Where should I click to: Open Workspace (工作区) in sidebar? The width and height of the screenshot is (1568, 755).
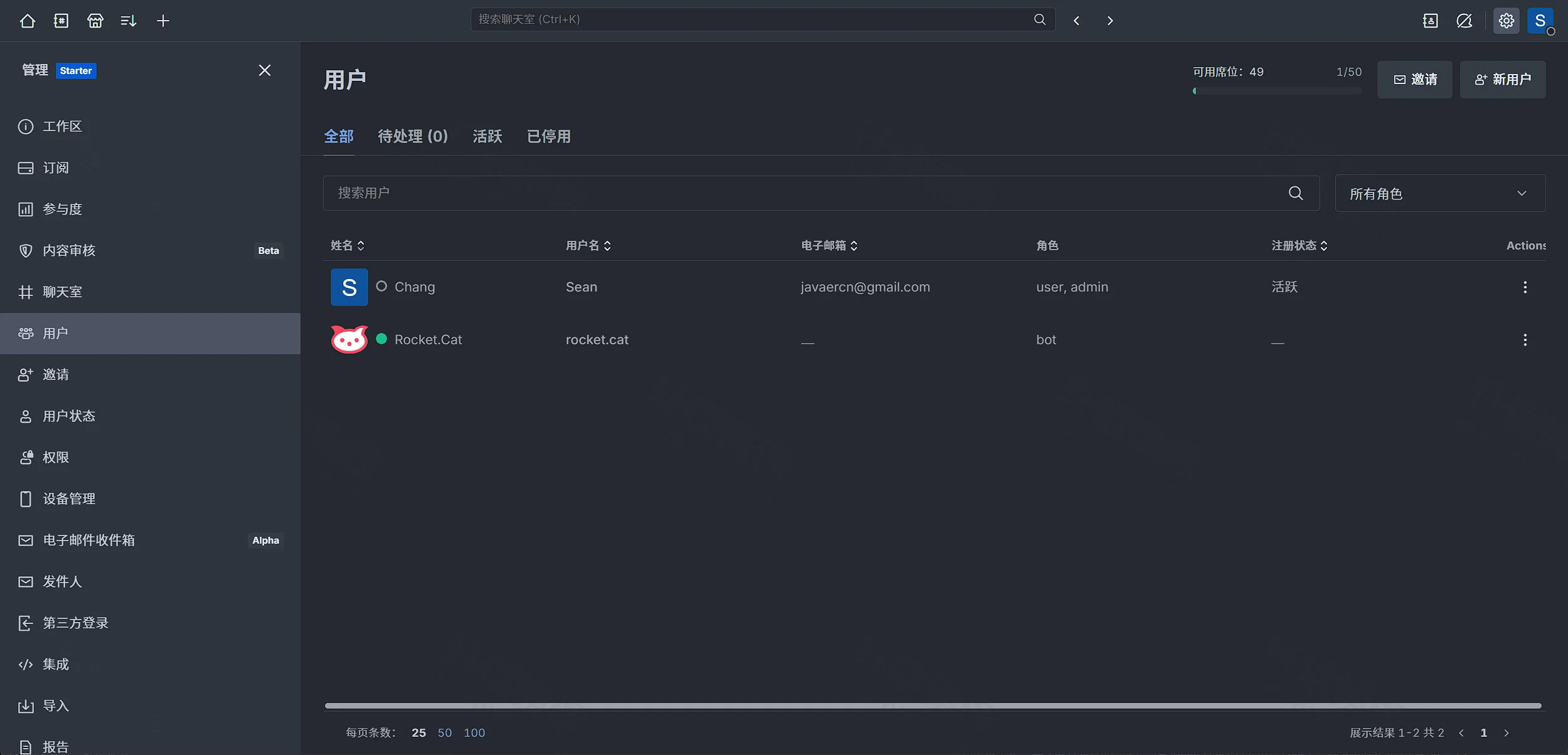pyautogui.click(x=150, y=127)
